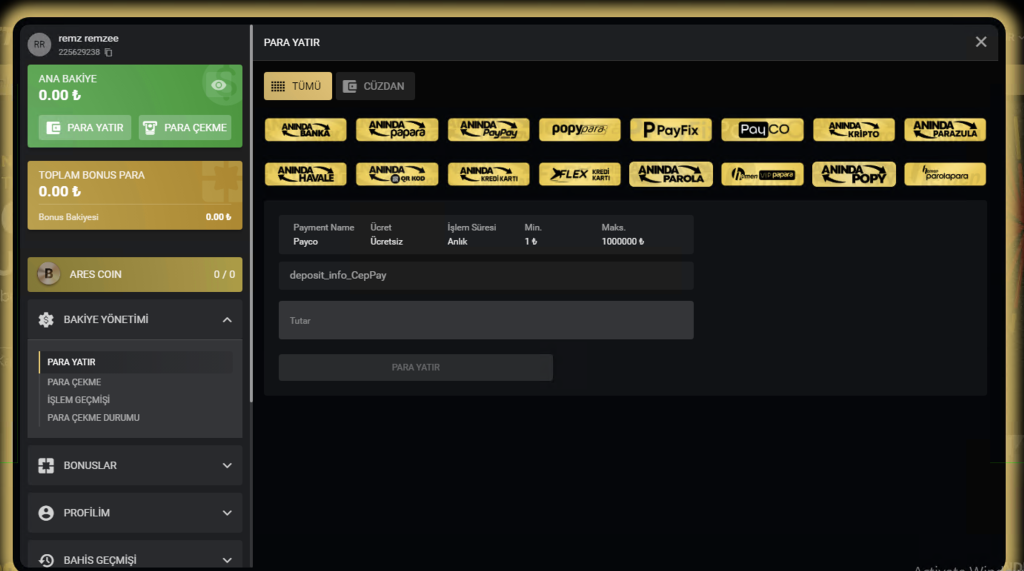
Task: Focus the Tutar amount input field
Action: click(486, 320)
